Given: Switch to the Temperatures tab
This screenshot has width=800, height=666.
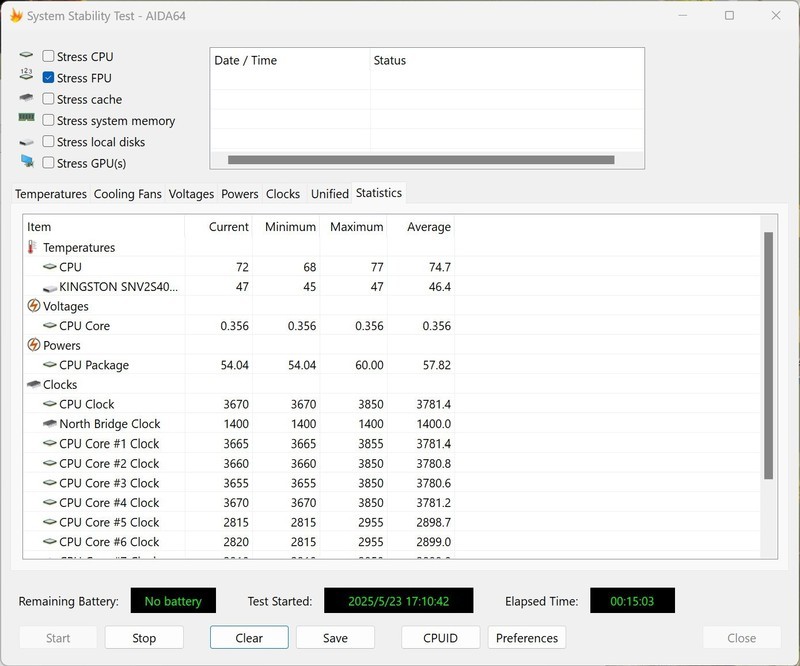Looking at the screenshot, I should 51,194.
